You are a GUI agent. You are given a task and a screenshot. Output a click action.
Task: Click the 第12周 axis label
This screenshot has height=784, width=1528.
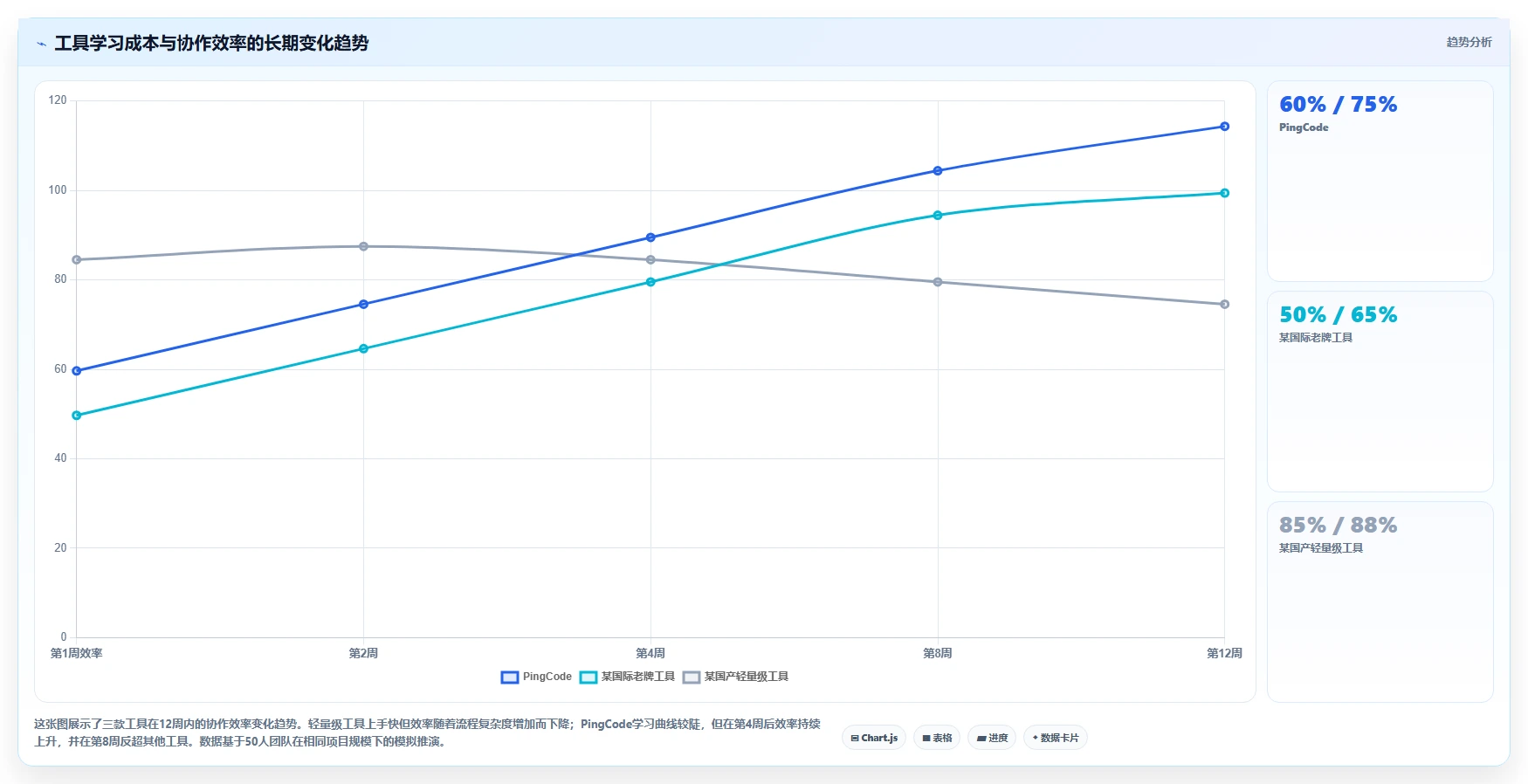coord(1224,653)
